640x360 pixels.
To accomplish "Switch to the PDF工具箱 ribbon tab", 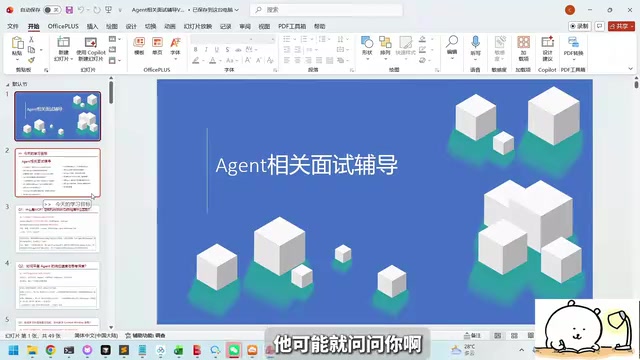I will point(292,26).
